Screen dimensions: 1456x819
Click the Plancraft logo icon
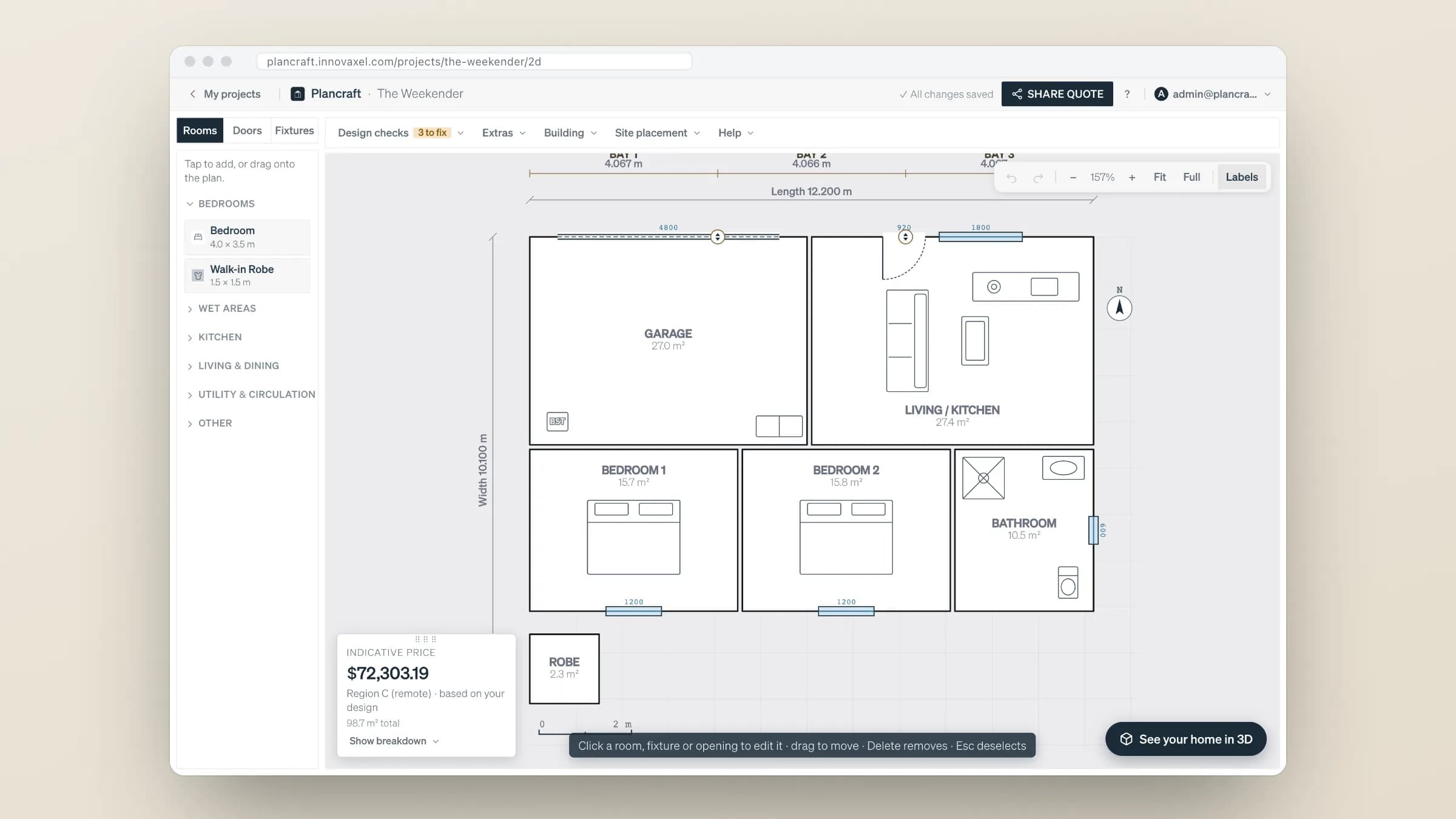coord(297,93)
